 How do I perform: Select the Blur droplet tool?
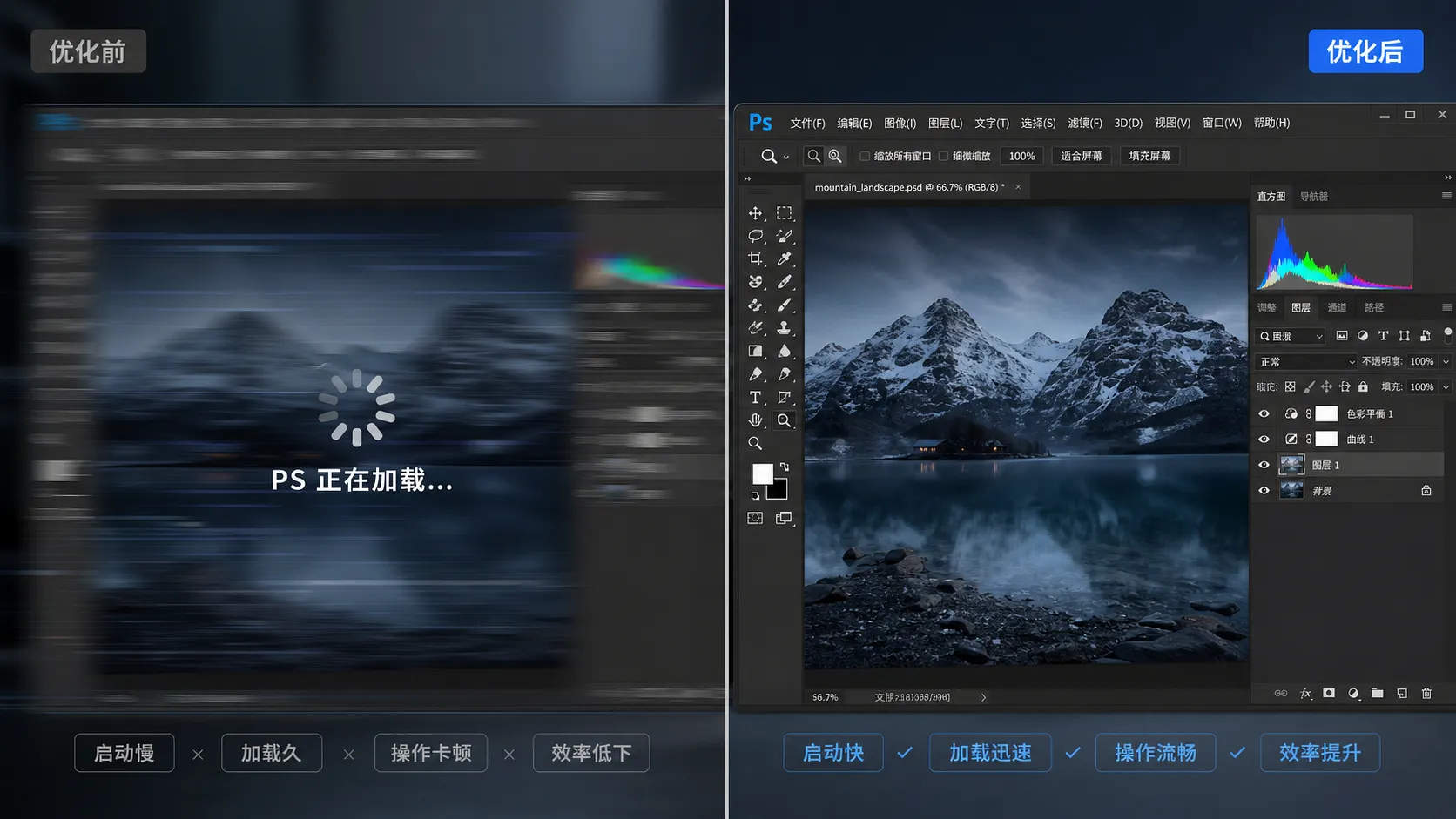pos(784,351)
